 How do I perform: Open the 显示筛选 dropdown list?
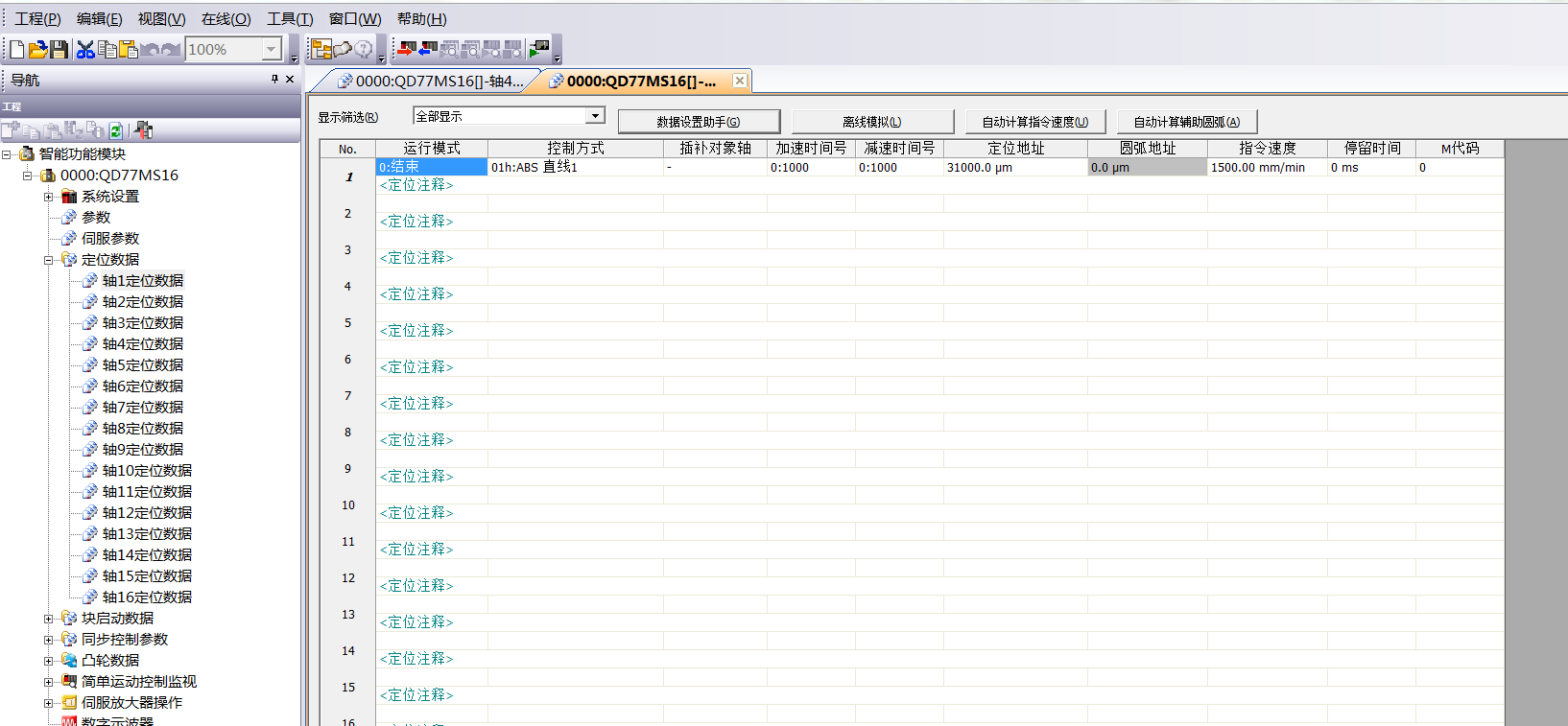click(595, 116)
